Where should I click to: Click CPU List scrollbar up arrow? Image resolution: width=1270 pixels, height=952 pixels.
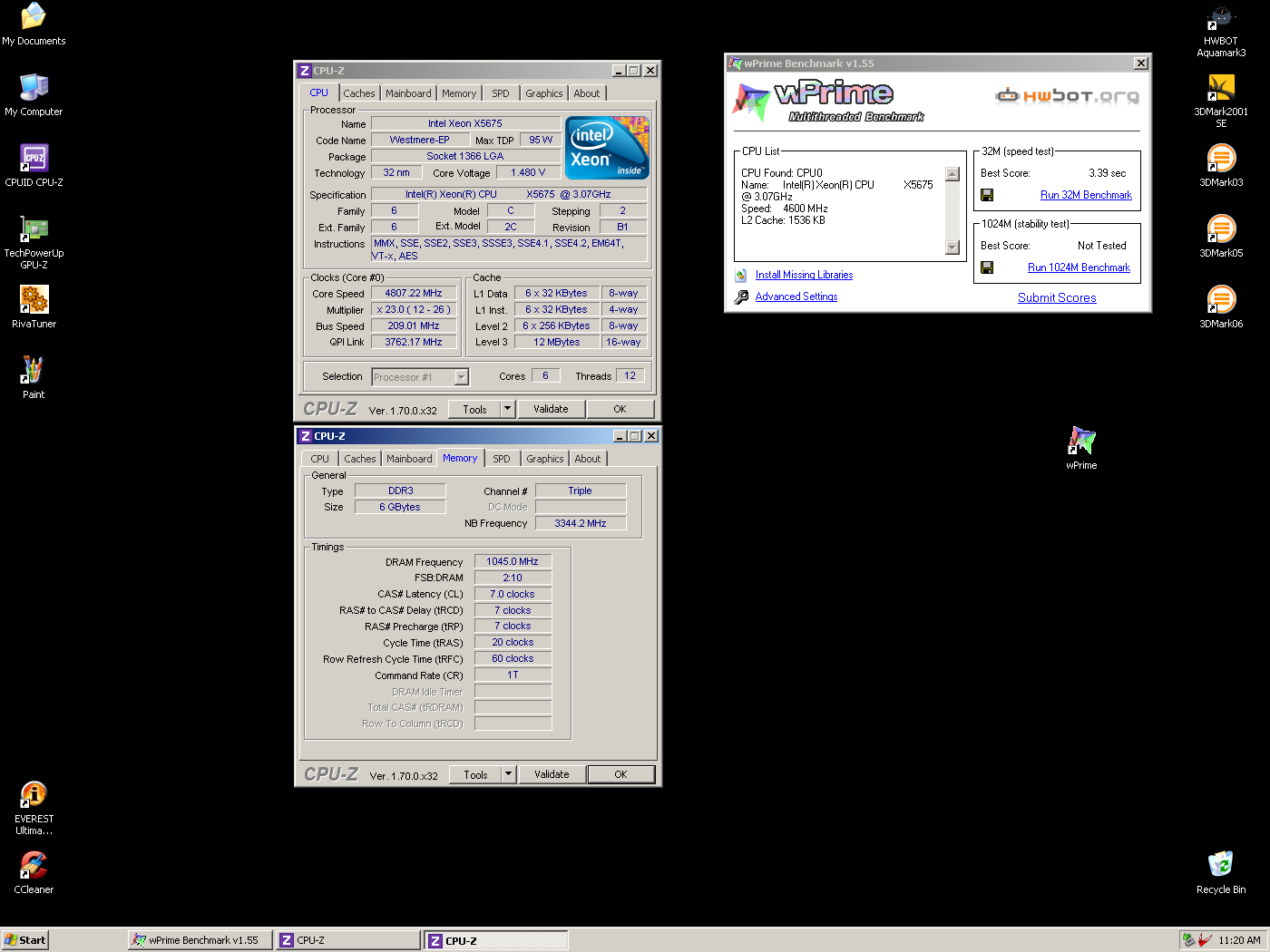[x=952, y=174]
